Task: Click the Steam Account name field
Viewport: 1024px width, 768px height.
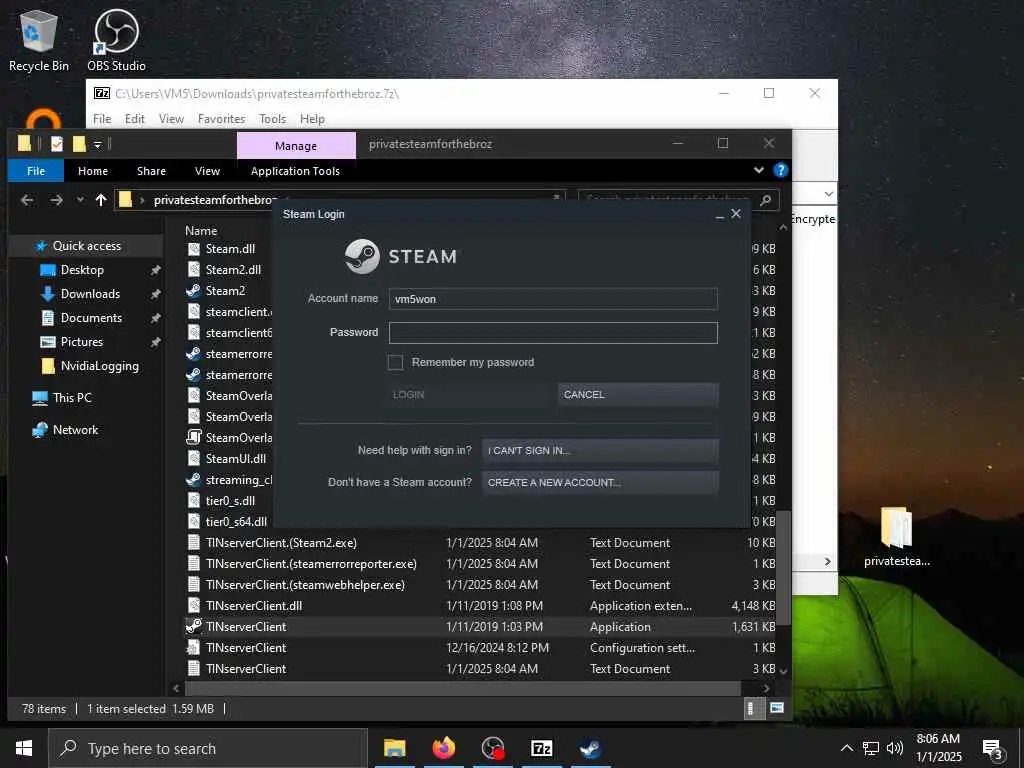Action: pos(552,299)
